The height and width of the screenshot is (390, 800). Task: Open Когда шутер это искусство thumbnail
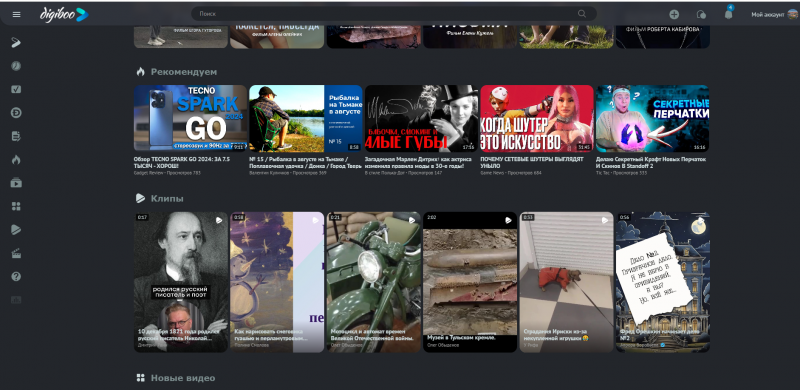click(x=537, y=118)
